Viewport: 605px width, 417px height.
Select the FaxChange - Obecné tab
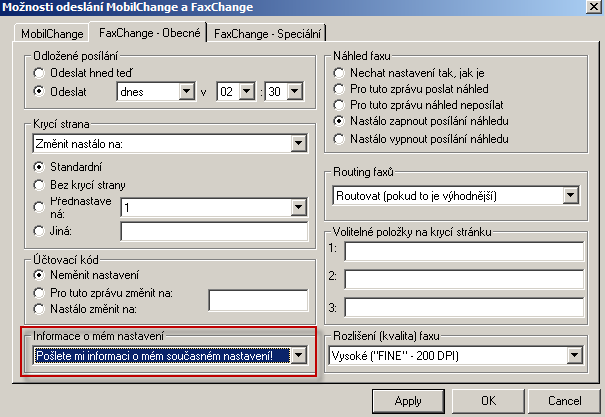tap(149, 33)
